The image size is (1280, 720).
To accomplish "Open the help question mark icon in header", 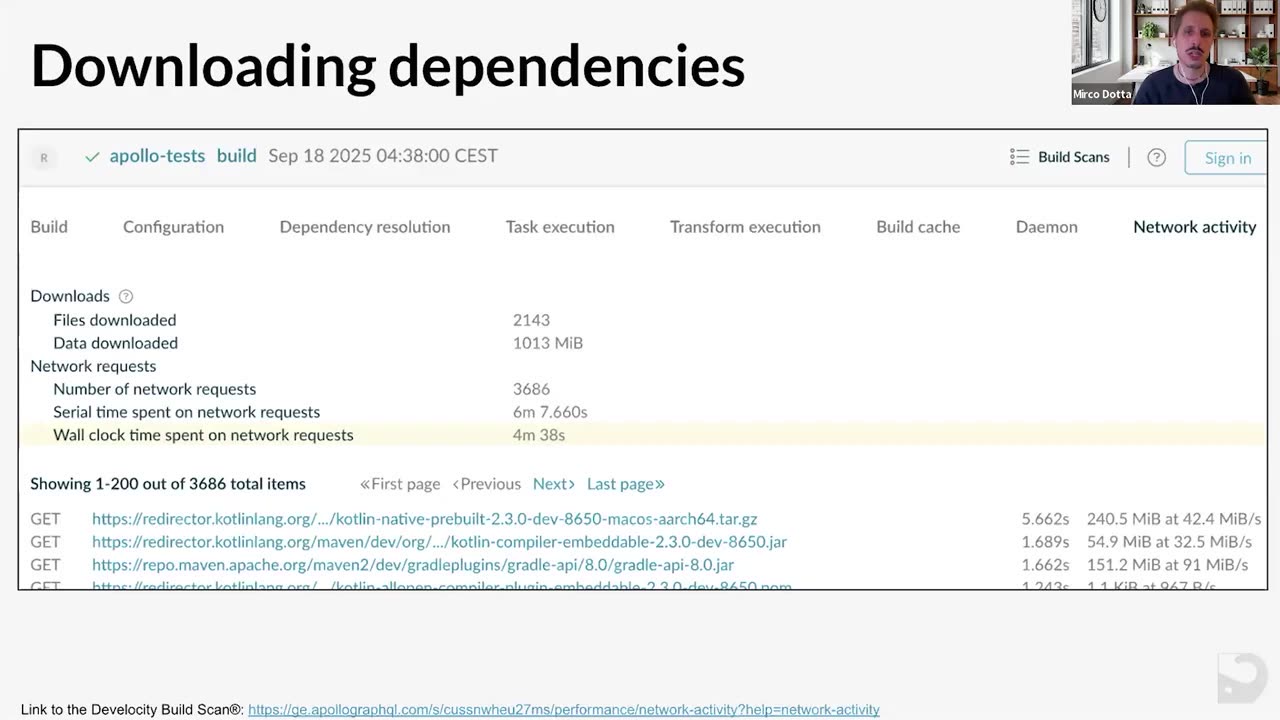I will [1156, 157].
